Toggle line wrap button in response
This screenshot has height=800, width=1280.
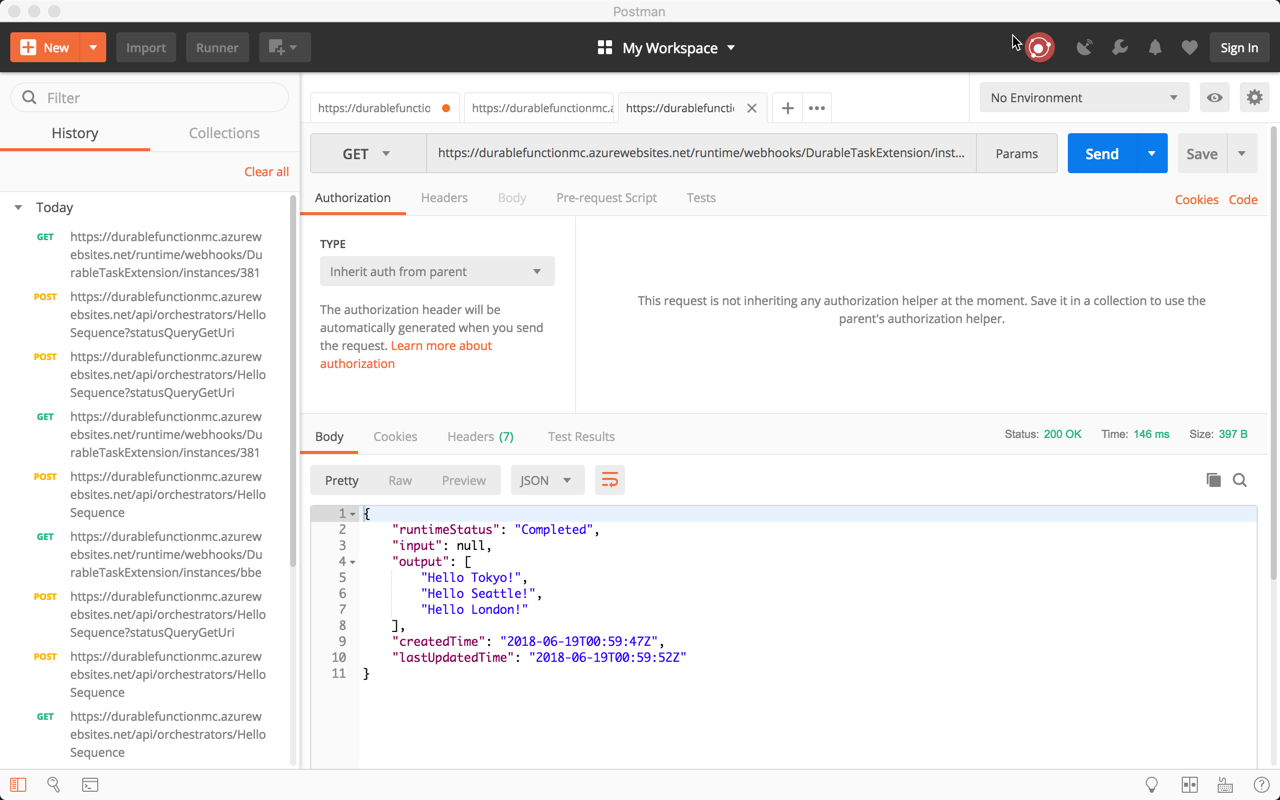click(609, 480)
